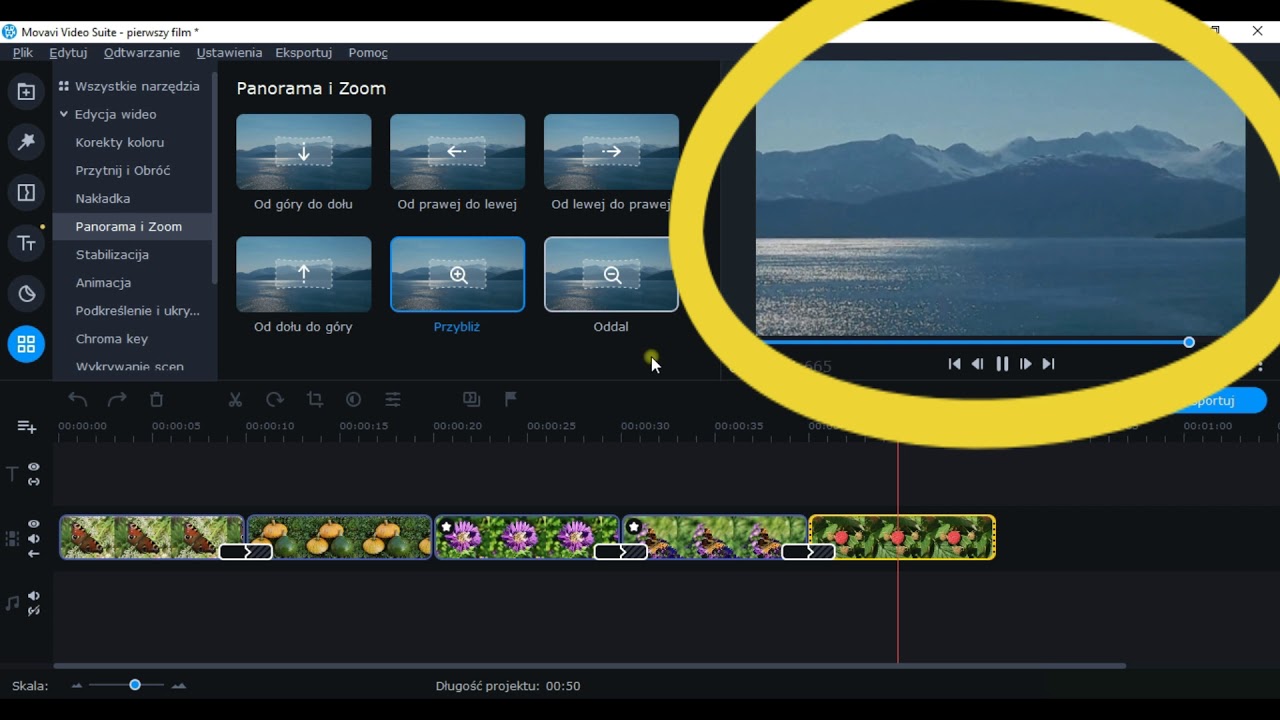
Task: Delete selected clip with trash icon
Action: pyautogui.click(x=156, y=399)
